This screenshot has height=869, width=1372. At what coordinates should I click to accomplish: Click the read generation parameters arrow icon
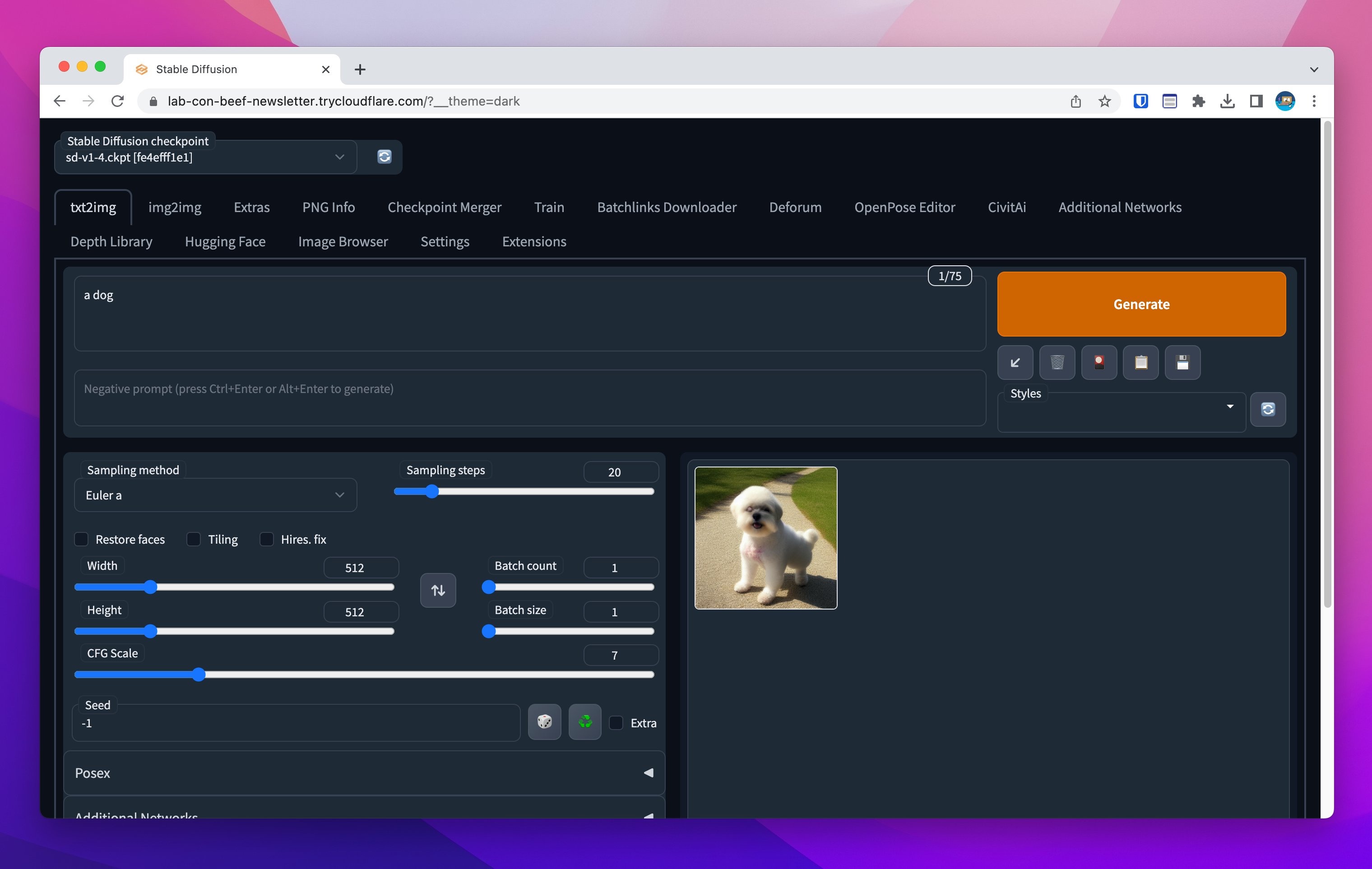point(1015,362)
